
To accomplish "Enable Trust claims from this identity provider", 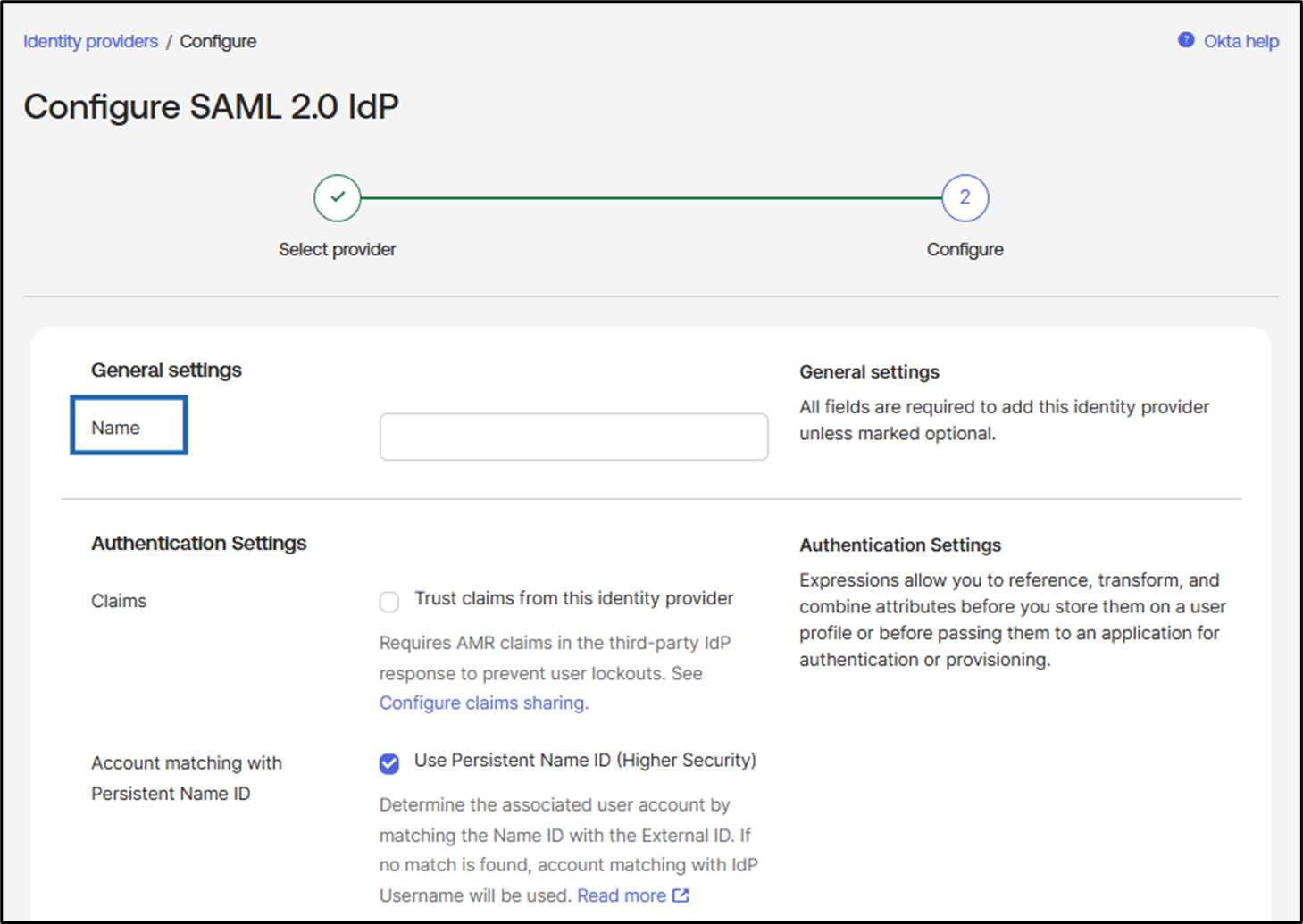I will click(389, 602).
